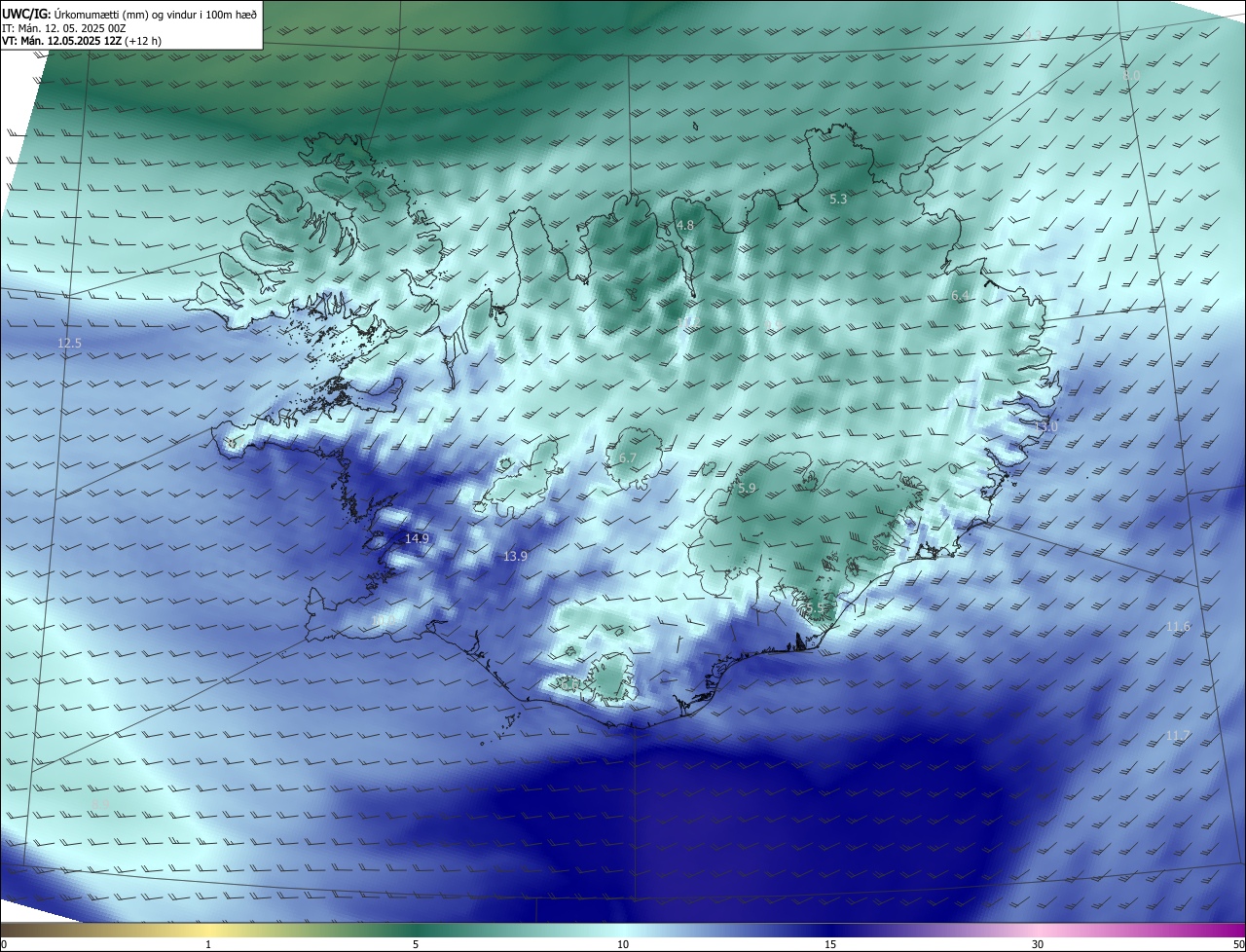Click the 6.7 value label on the map
1246x952 pixels.
[x=628, y=458]
